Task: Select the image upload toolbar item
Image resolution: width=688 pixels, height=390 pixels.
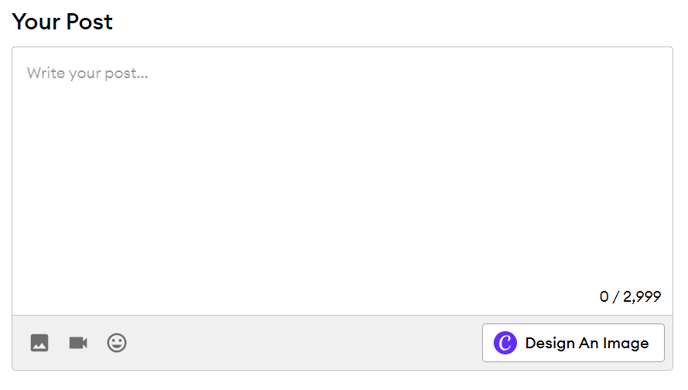Action: [39, 343]
